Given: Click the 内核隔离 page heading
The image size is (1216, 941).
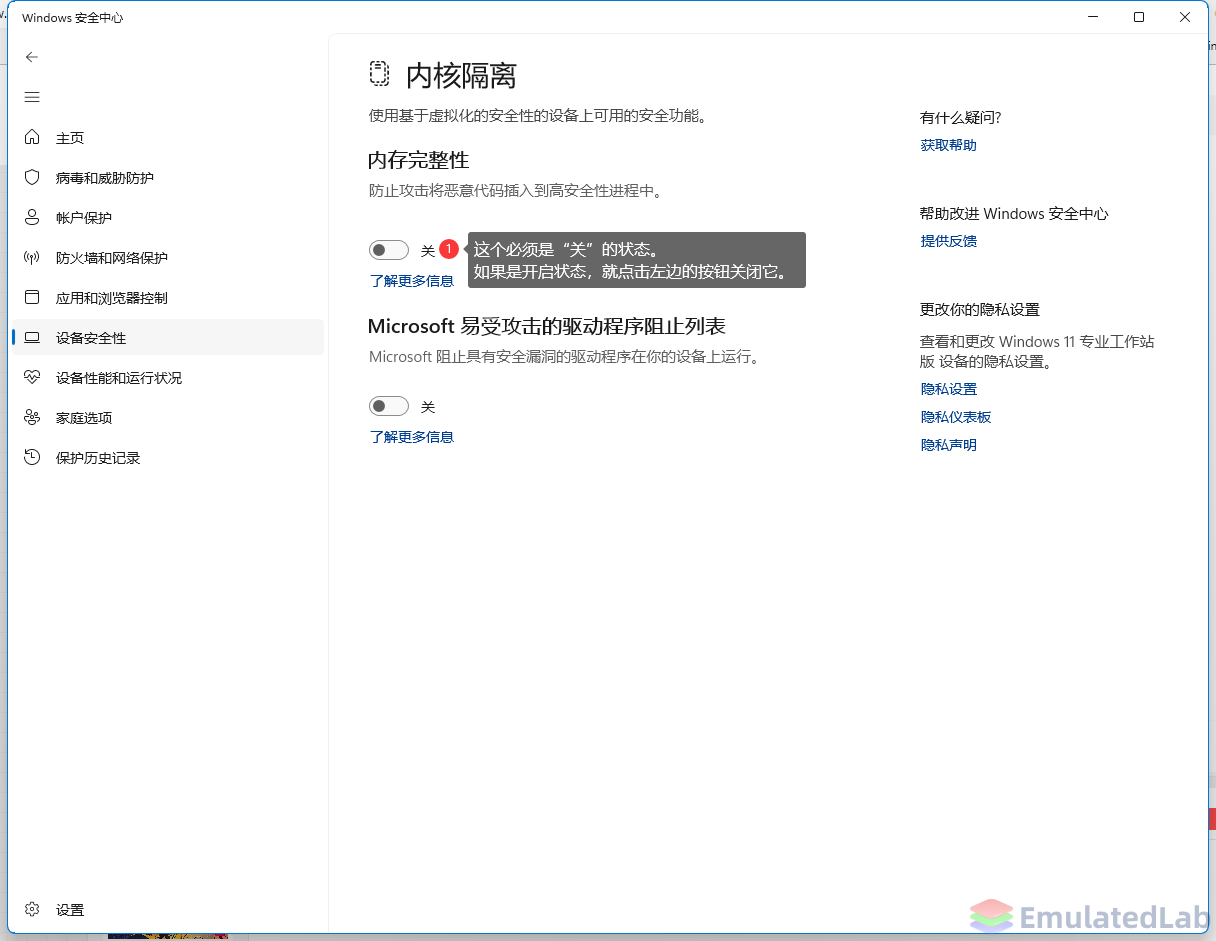Looking at the screenshot, I should point(461,75).
